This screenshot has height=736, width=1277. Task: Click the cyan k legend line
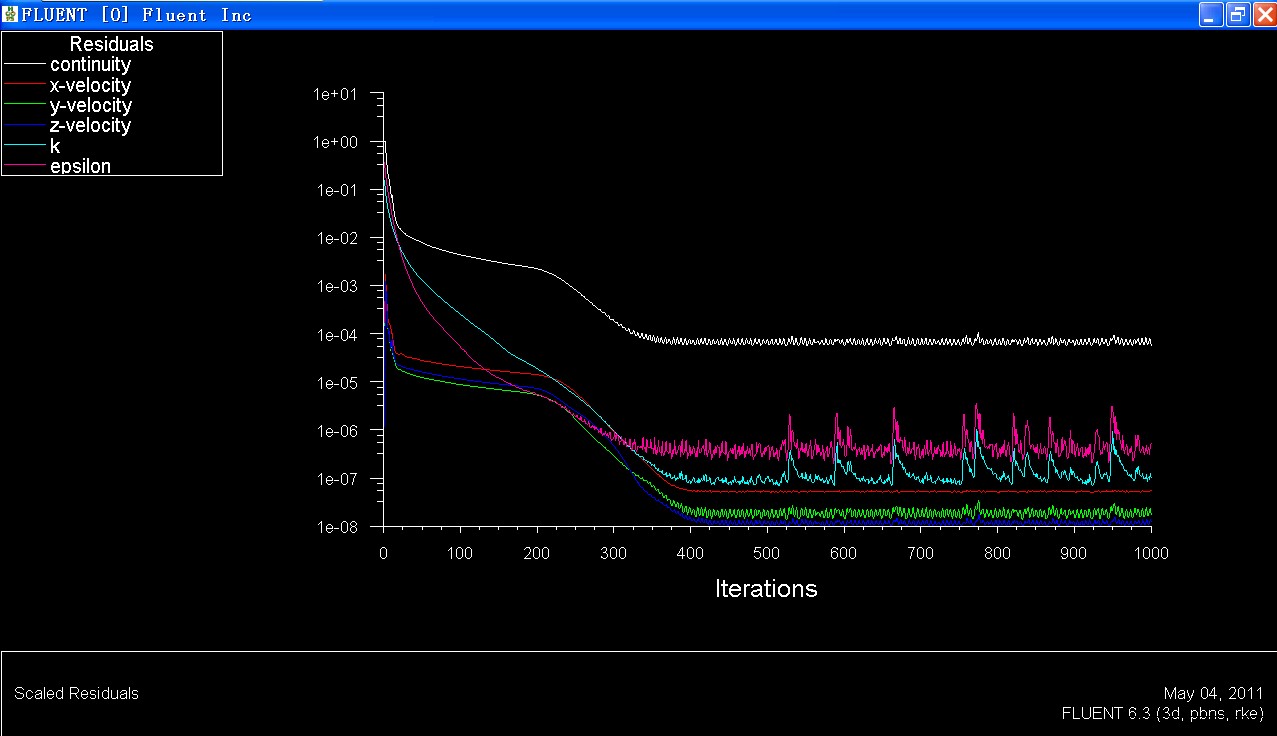pos(26,147)
